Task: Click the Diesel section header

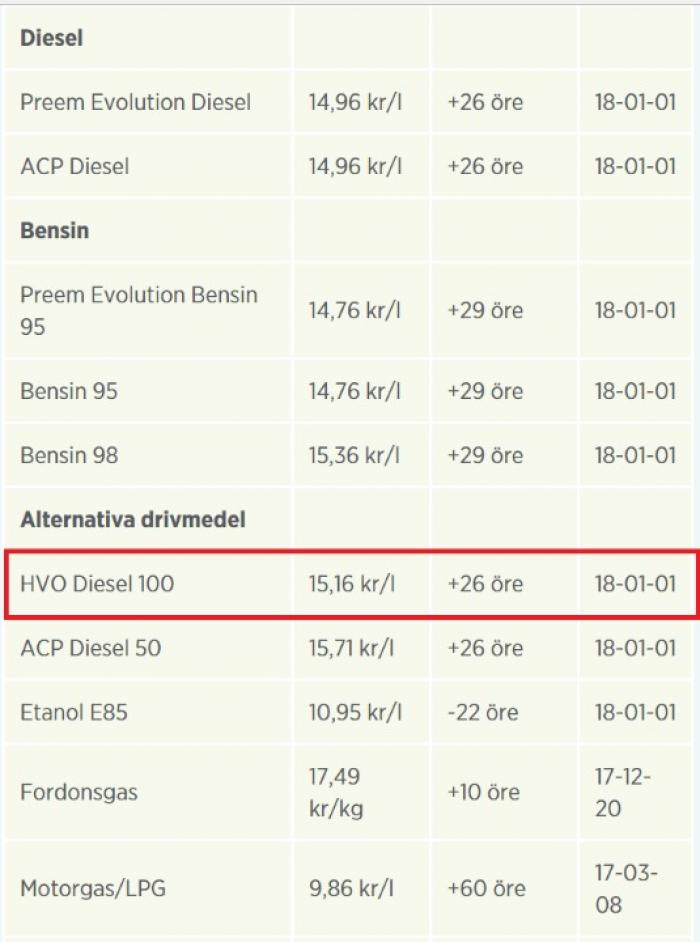Action: [x=52, y=38]
